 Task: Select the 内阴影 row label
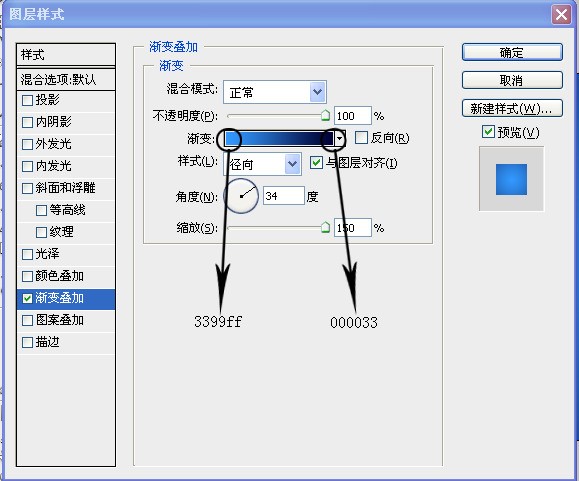(x=54, y=122)
